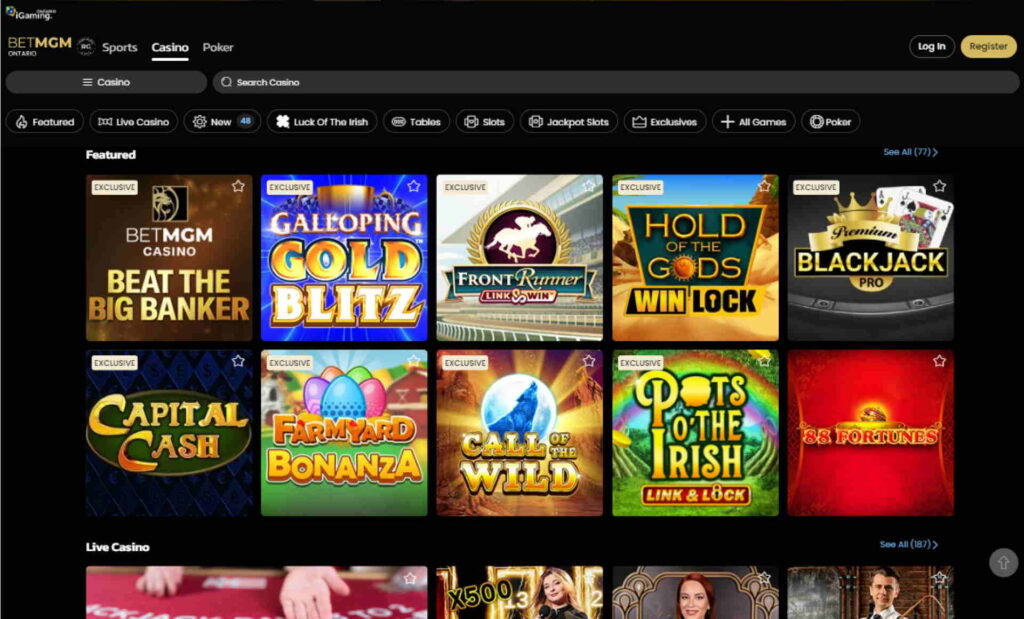
Task: Expand Live Casino via See All (187)
Action: click(x=908, y=545)
